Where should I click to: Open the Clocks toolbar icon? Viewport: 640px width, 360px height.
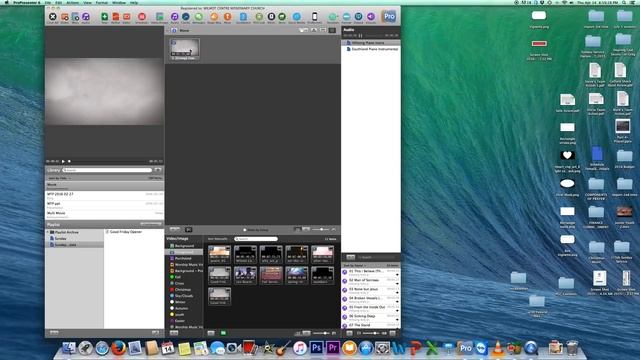coord(186,17)
